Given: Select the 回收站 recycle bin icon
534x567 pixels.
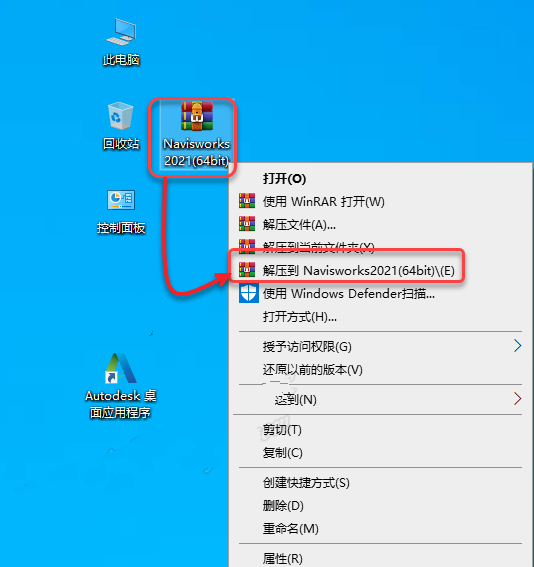Looking at the screenshot, I should (x=121, y=126).
